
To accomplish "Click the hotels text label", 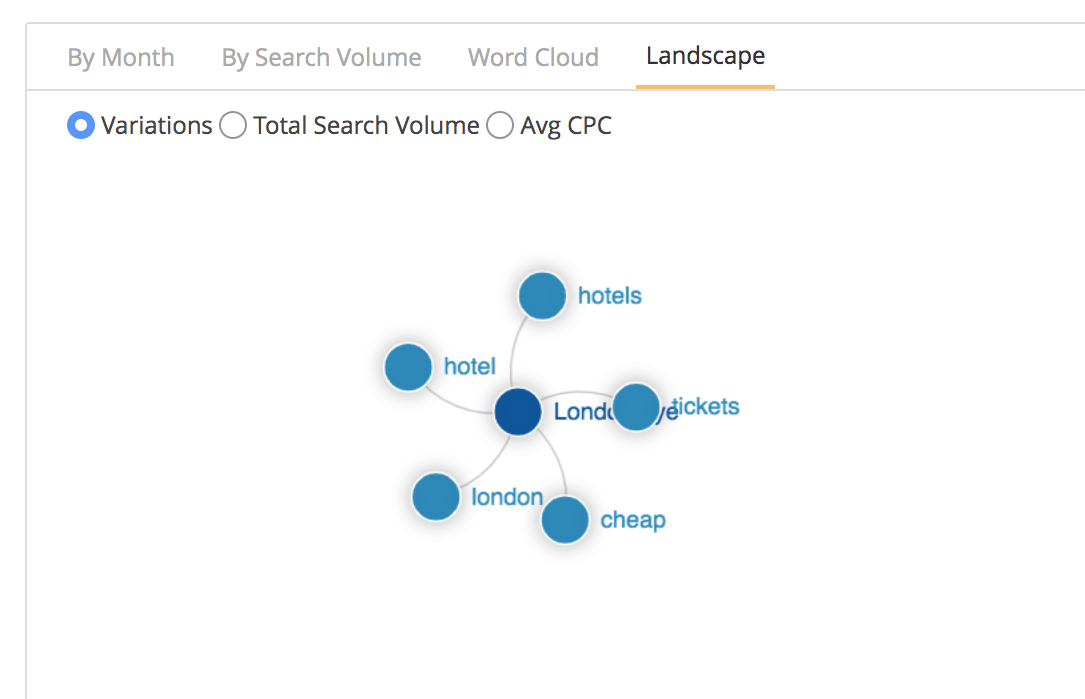I will pyautogui.click(x=610, y=296).
